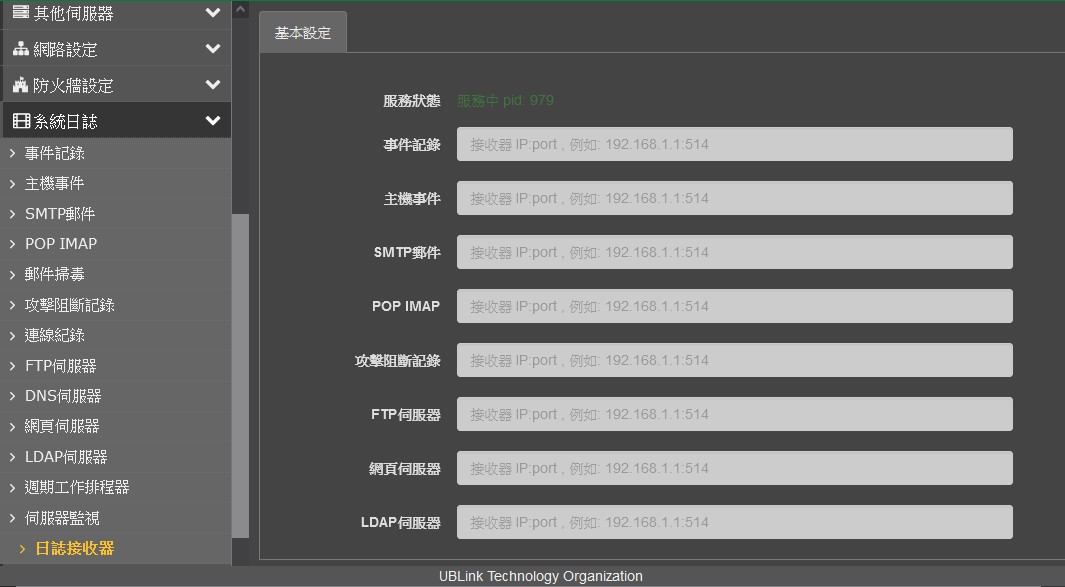Click the network icon beside 網路設定
Image resolution: width=1065 pixels, height=587 pixels.
coord(20,49)
